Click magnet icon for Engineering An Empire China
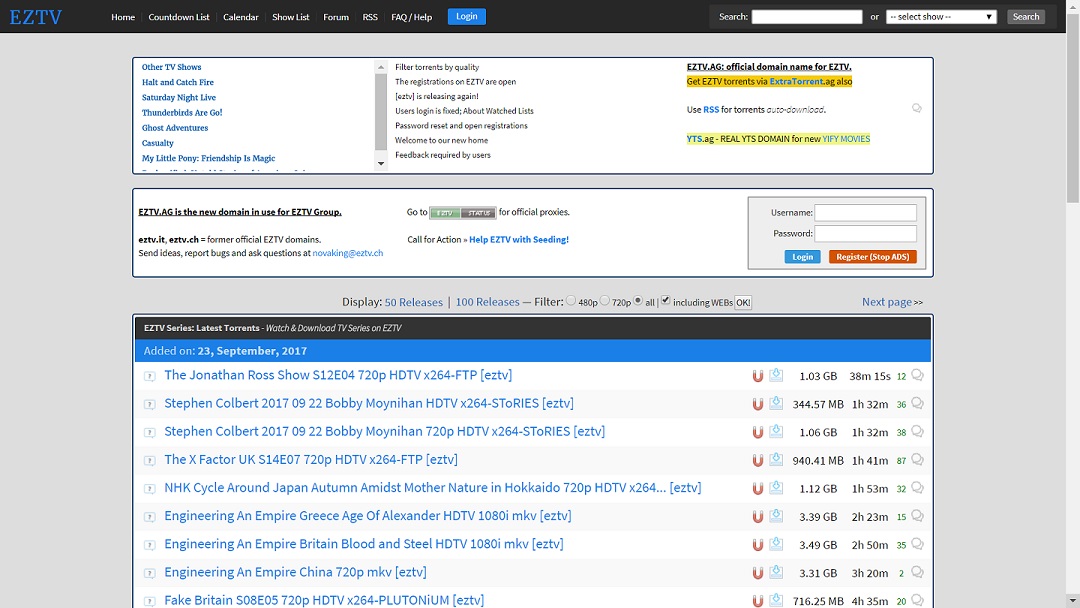The image size is (1080, 608). (x=758, y=572)
